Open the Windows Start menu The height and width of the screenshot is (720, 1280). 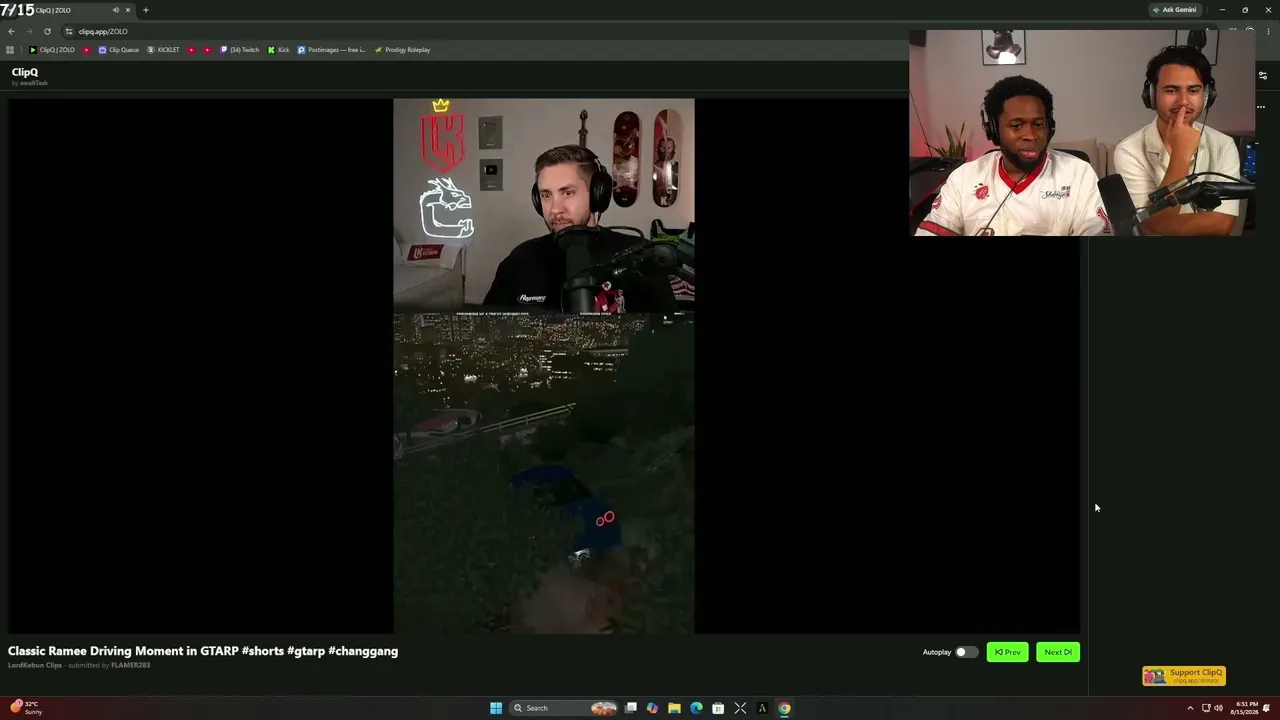point(496,708)
